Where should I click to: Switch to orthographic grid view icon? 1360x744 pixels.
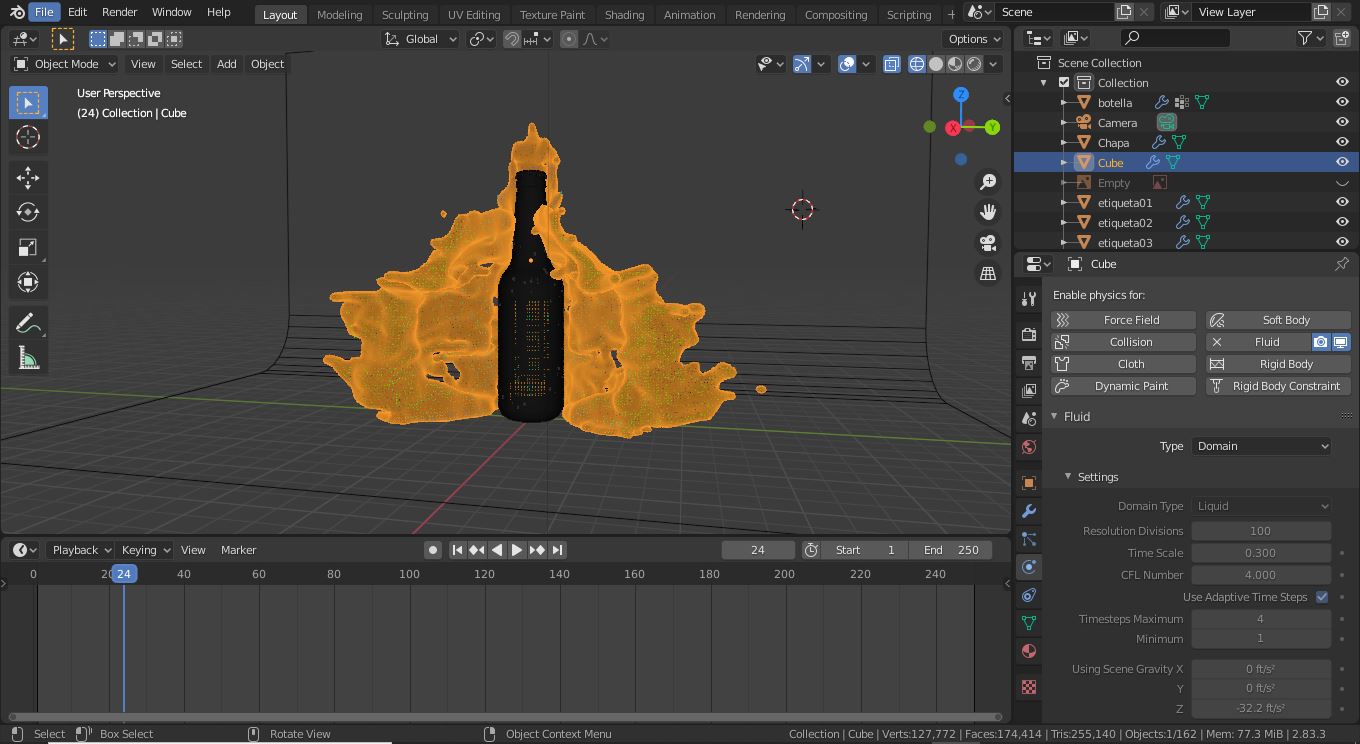[x=988, y=273]
